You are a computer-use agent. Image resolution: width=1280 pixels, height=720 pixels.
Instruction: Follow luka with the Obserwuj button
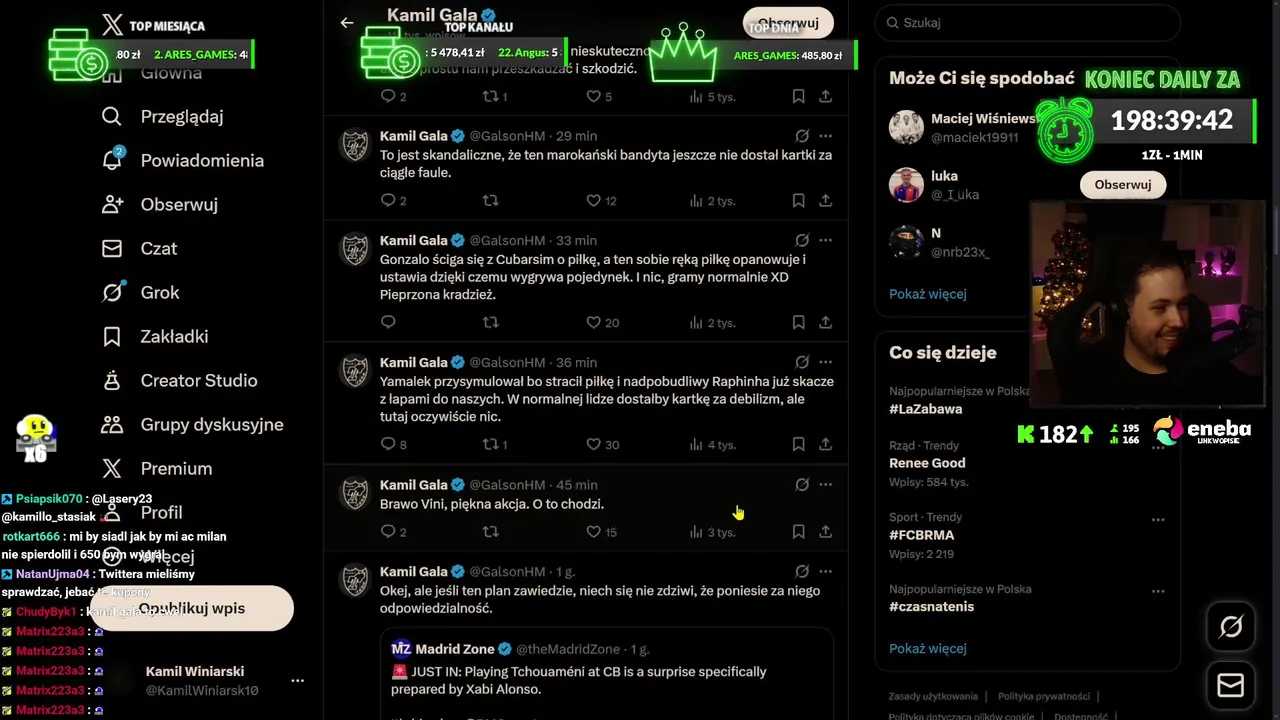coord(1123,184)
